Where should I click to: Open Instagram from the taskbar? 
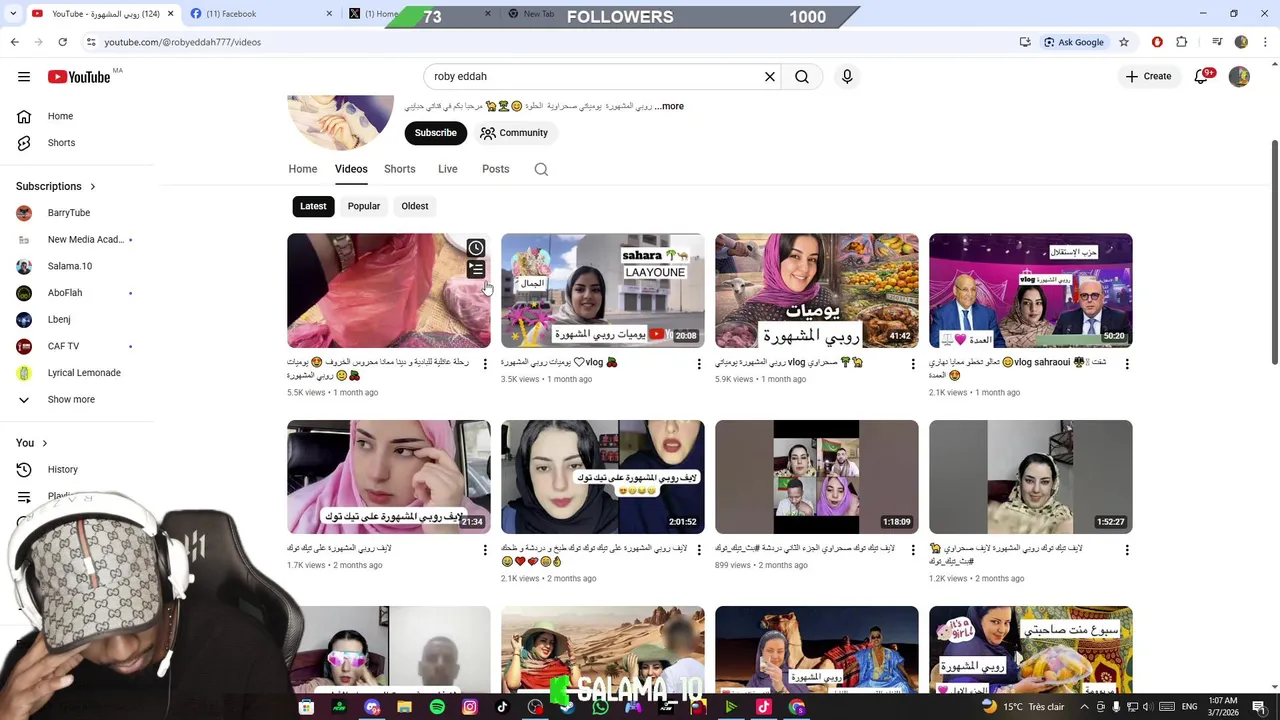469,707
